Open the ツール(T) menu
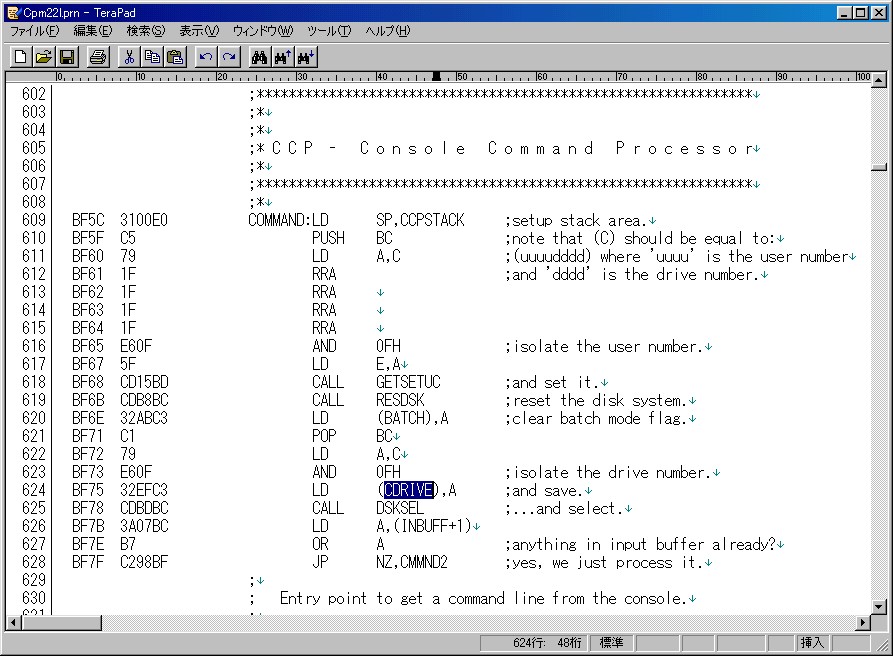Screen dimensions: 893x656 pos(329,31)
